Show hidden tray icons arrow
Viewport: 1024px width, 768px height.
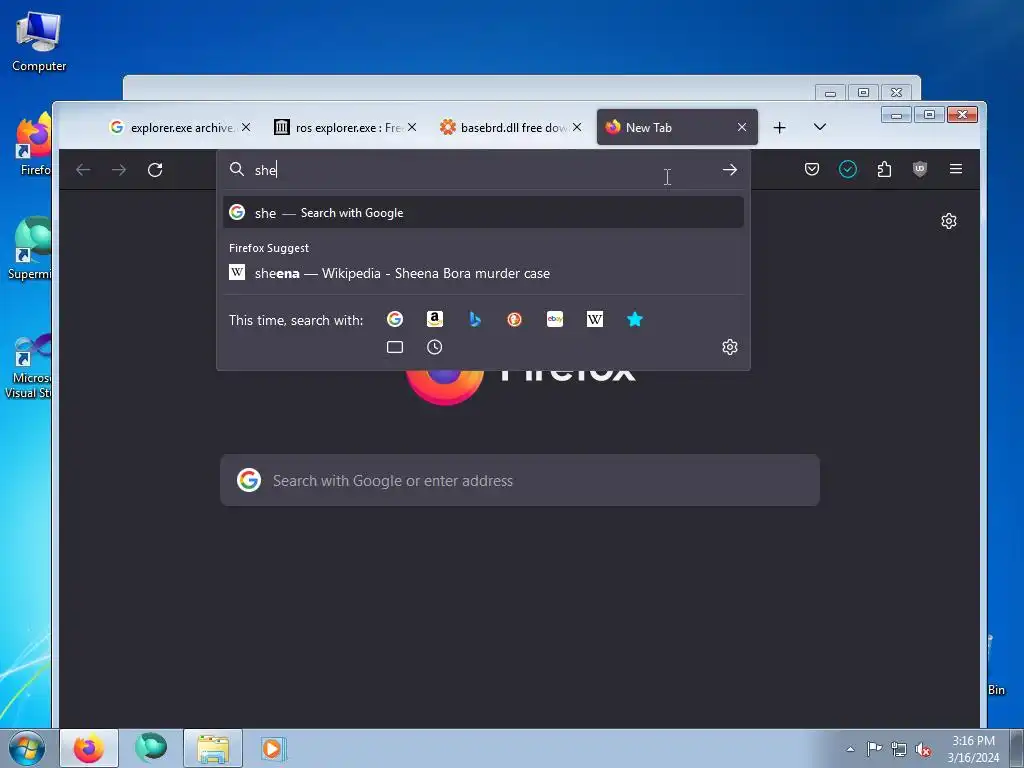(x=850, y=749)
